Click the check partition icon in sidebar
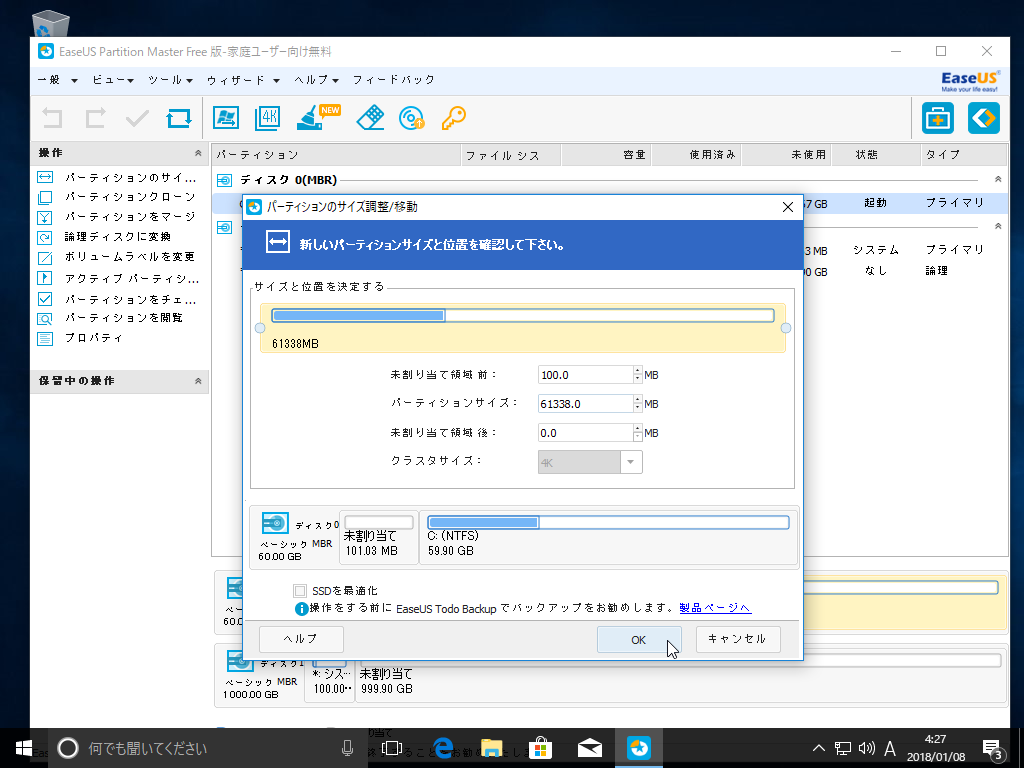 [x=45, y=299]
